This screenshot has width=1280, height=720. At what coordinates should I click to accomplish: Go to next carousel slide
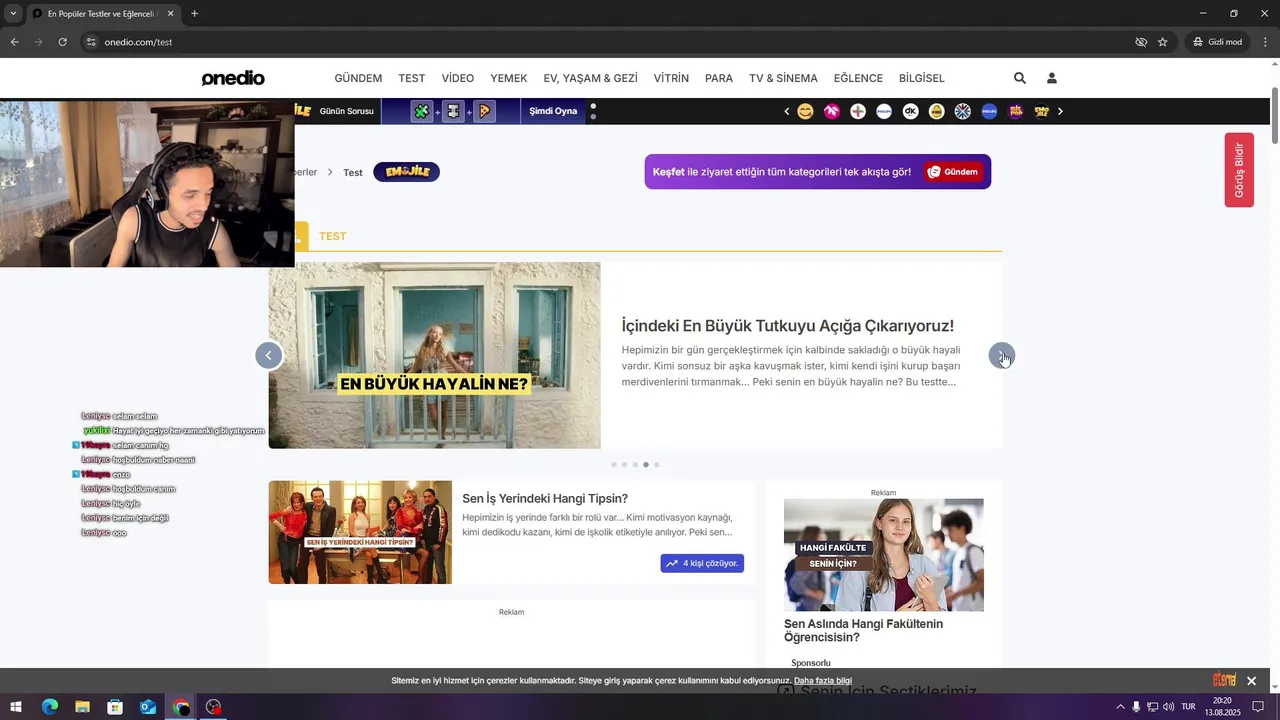[x=1001, y=356]
